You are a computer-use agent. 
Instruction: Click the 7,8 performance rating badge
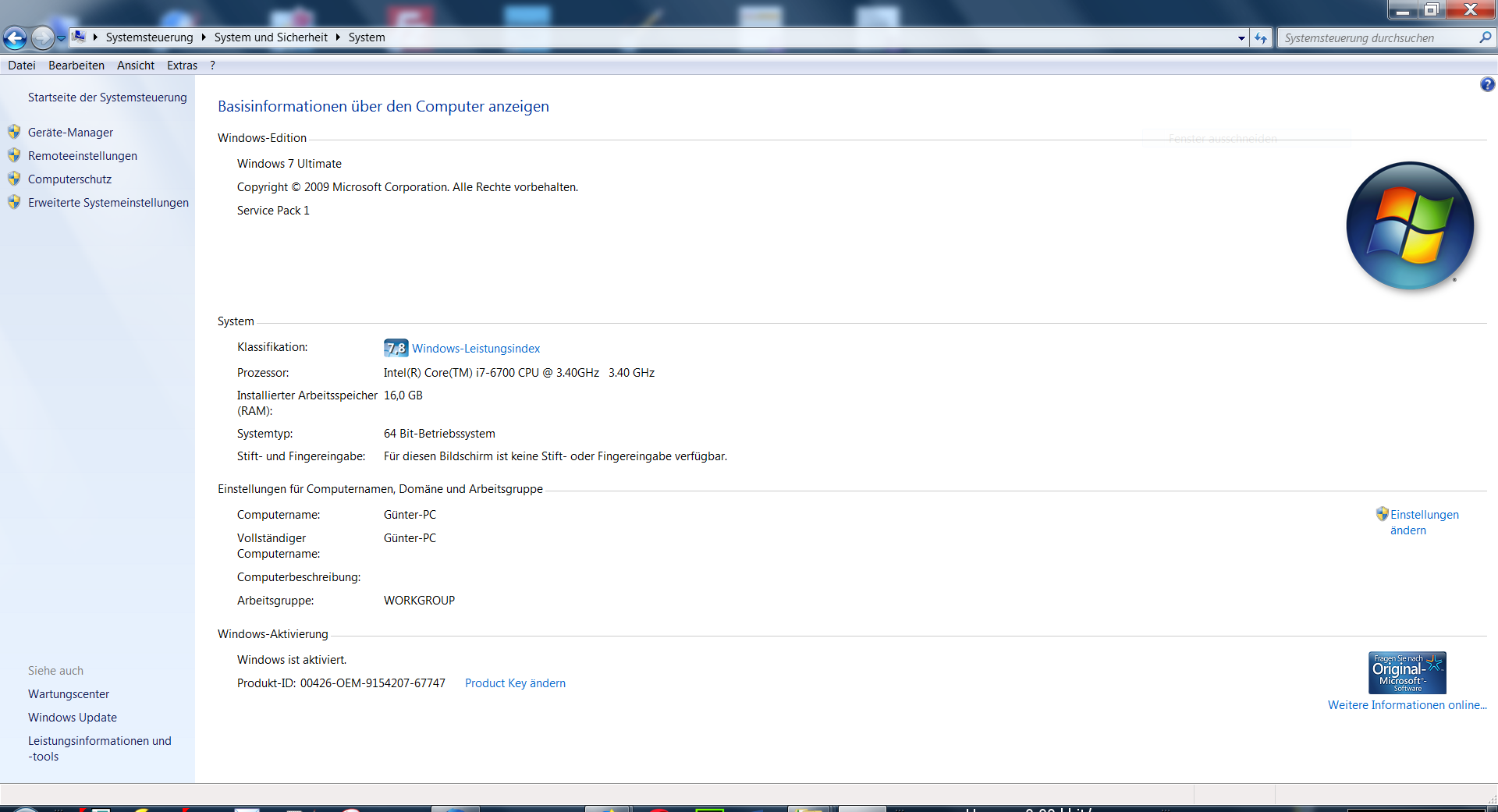(x=396, y=348)
